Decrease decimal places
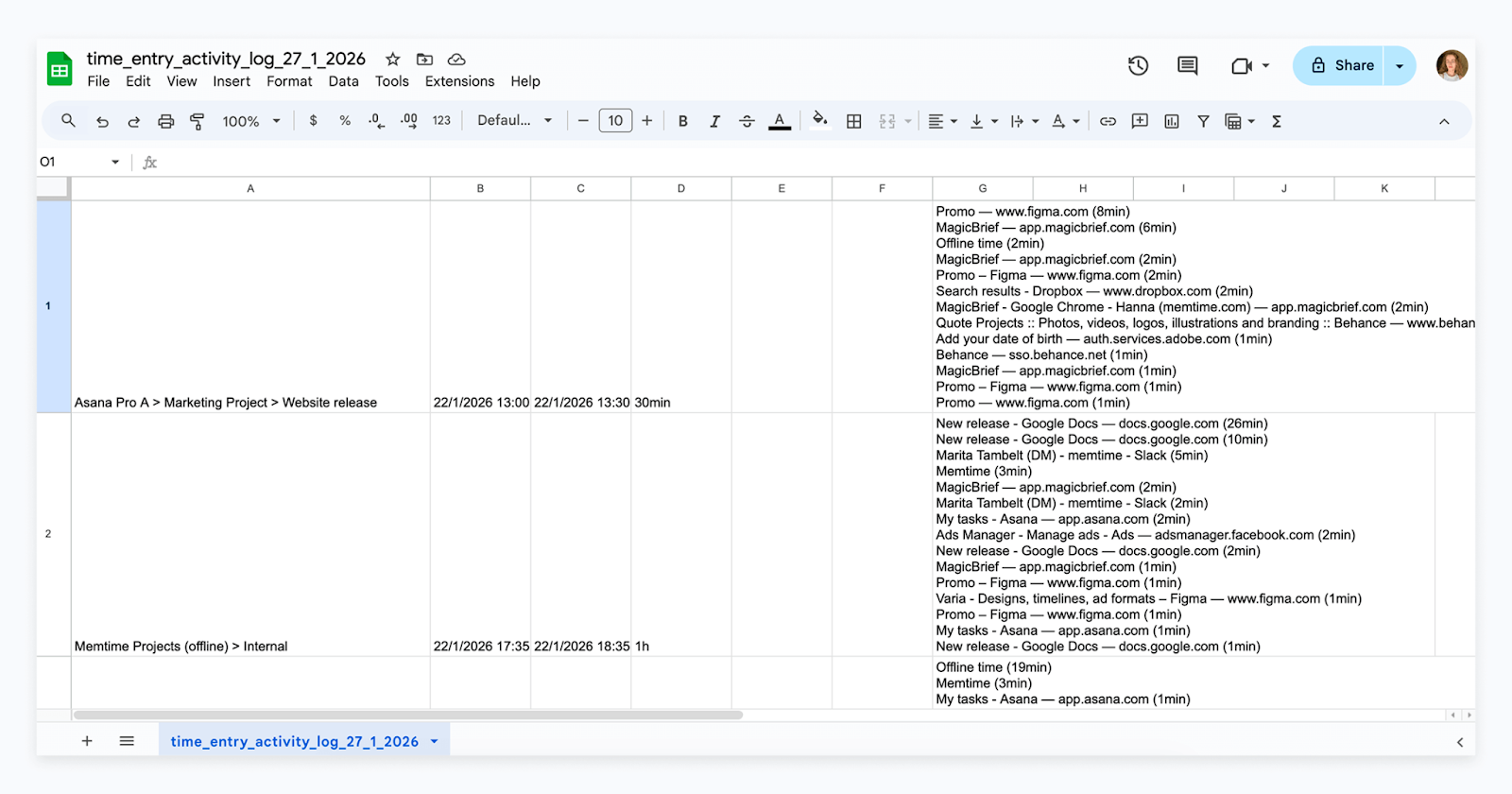The image size is (1512, 794). (x=376, y=121)
